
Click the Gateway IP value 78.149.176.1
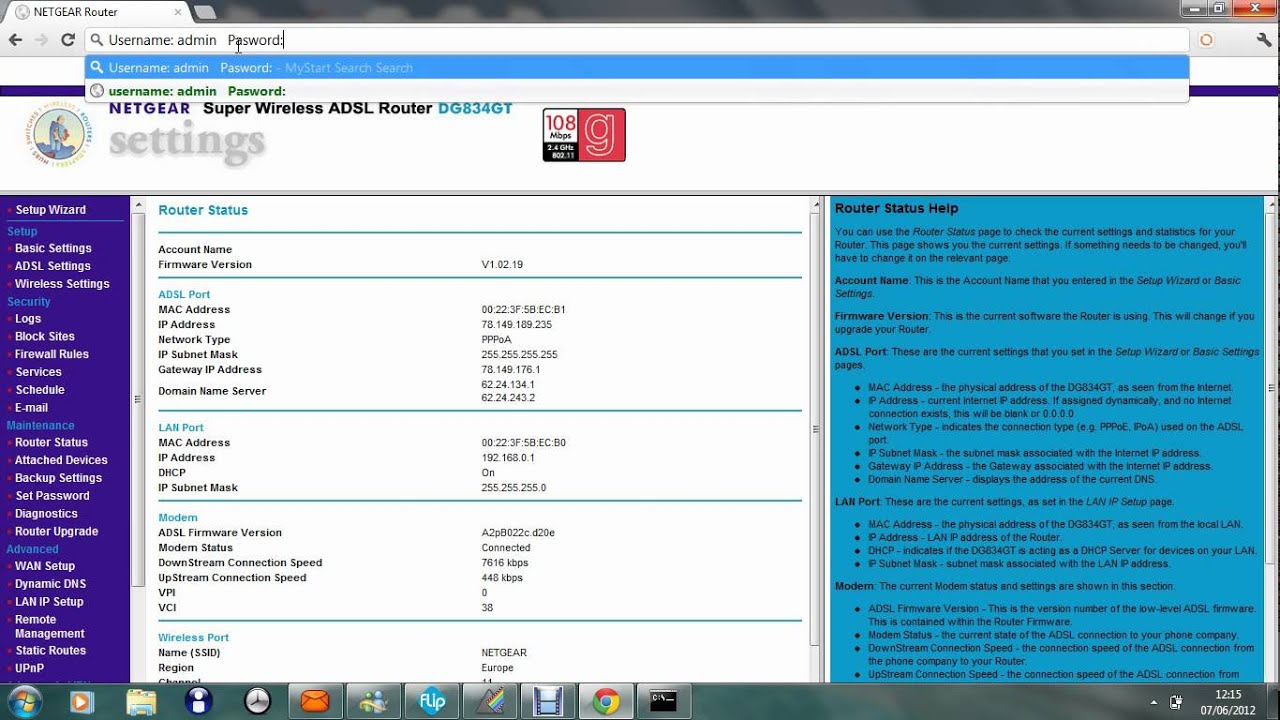[x=511, y=370]
